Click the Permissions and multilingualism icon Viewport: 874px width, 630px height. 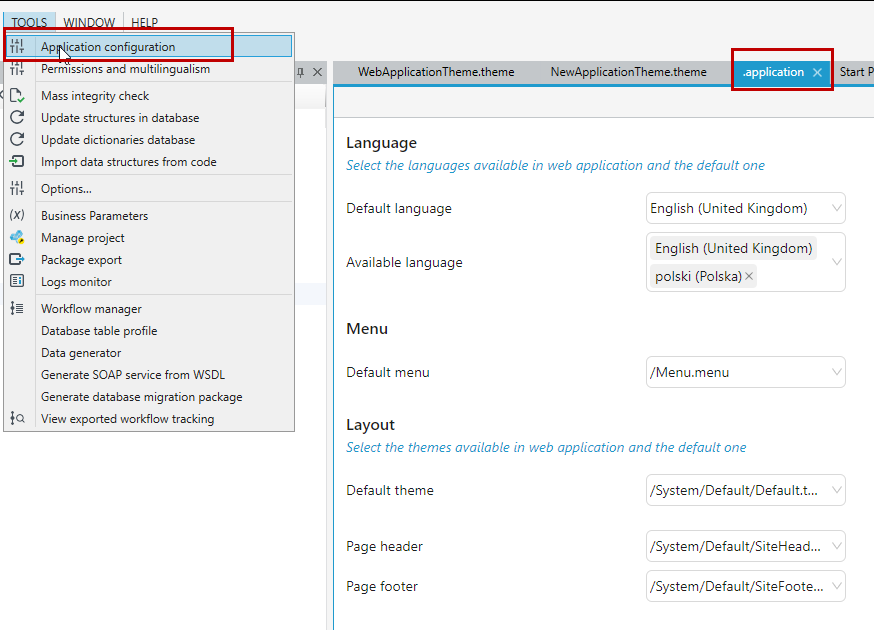(x=17, y=69)
